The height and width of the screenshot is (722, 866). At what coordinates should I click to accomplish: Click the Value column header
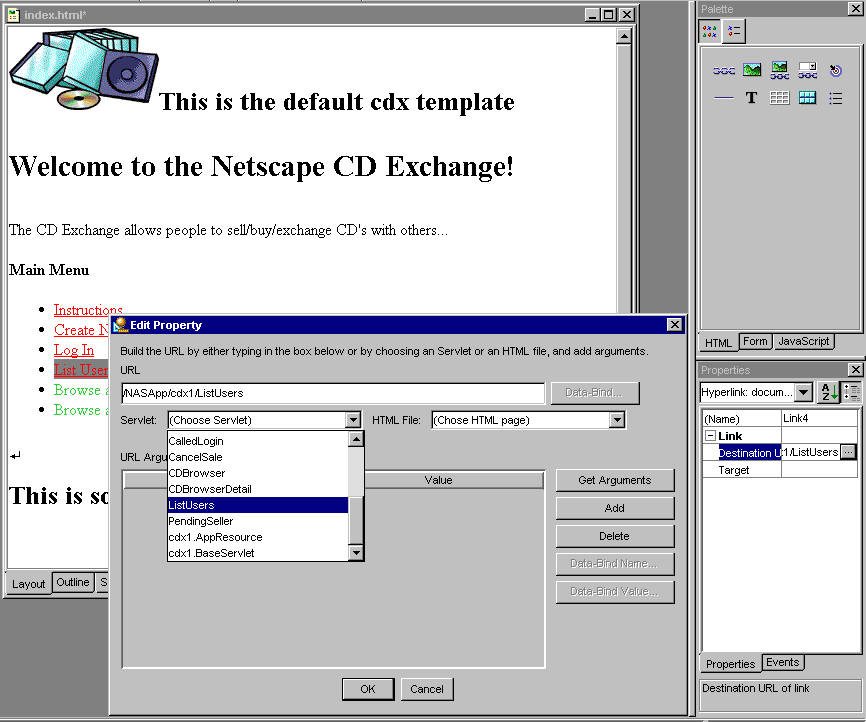(439, 480)
